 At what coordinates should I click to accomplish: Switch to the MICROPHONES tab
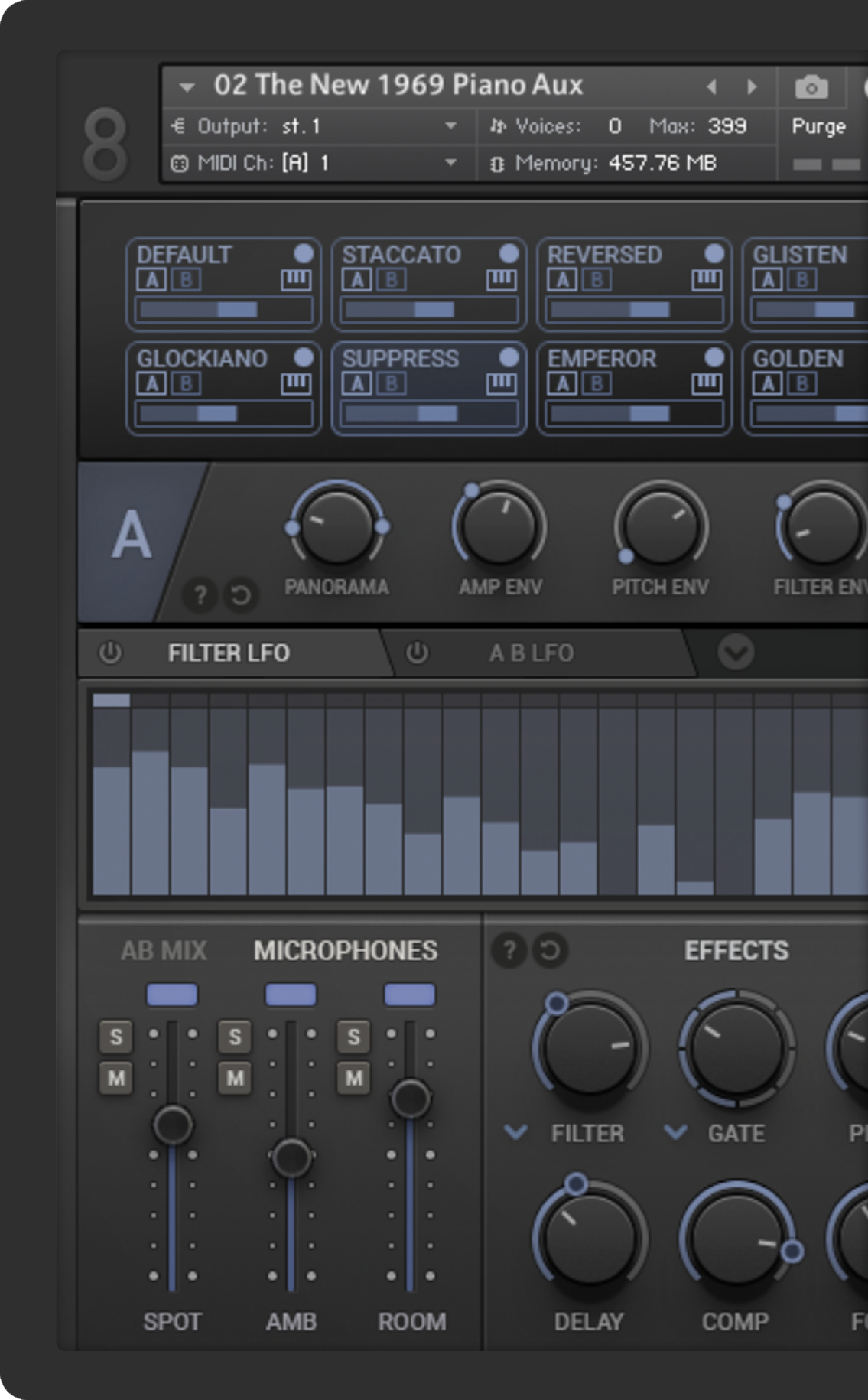point(346,951)
